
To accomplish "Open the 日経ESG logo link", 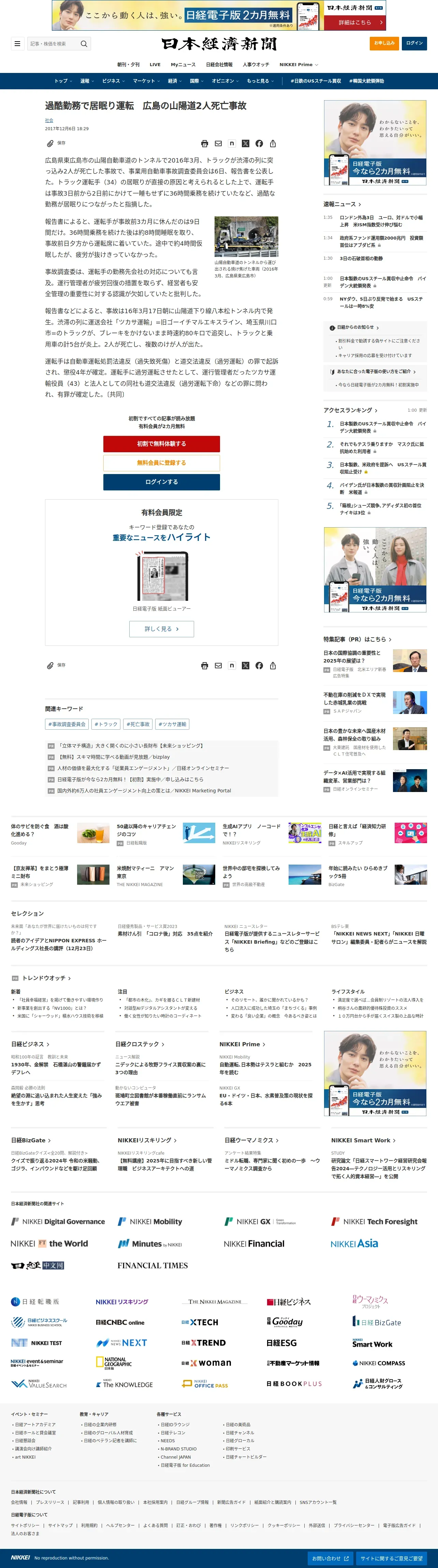I will (x=281, y=1343).
